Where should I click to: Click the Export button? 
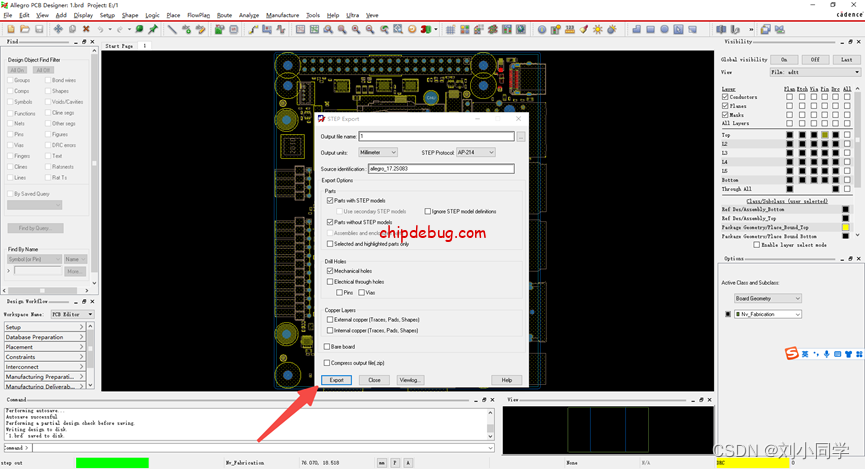(x=336, y=380)
